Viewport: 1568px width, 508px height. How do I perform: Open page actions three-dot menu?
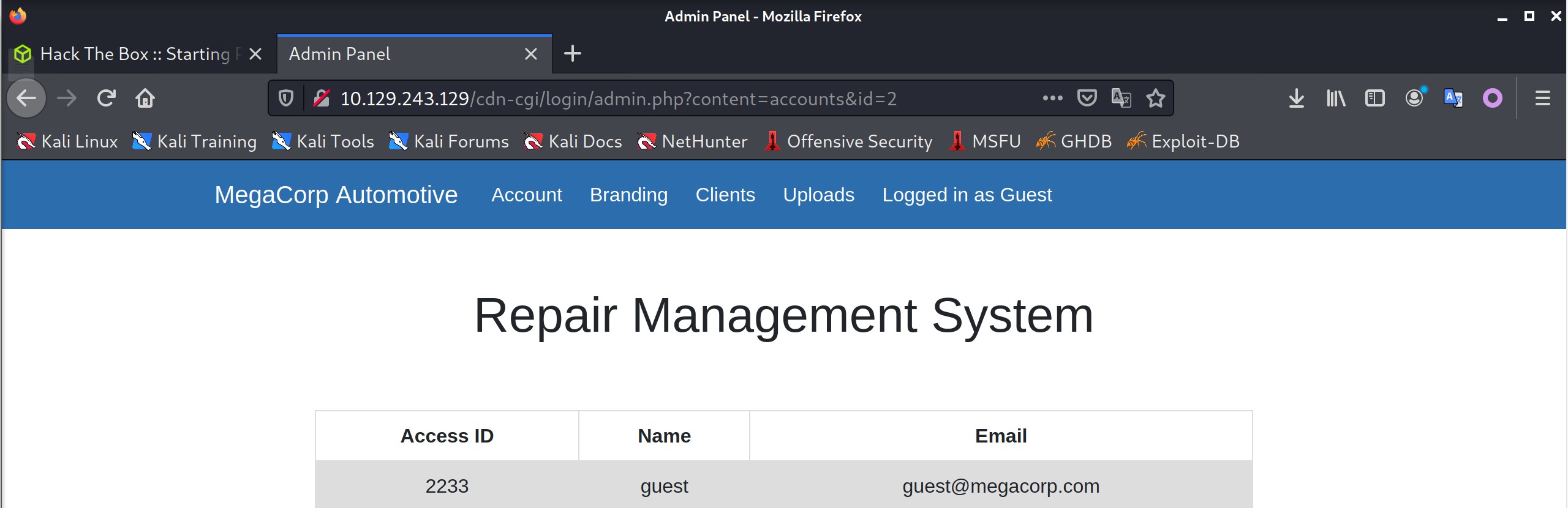1052,98
